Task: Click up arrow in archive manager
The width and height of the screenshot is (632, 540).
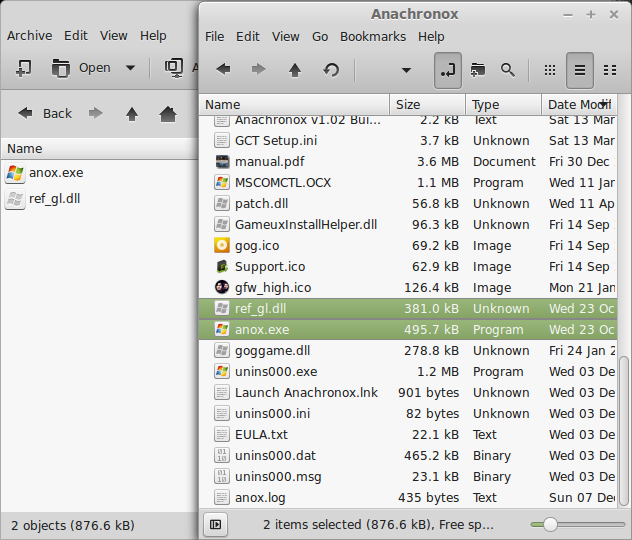Action: point(132,114)
